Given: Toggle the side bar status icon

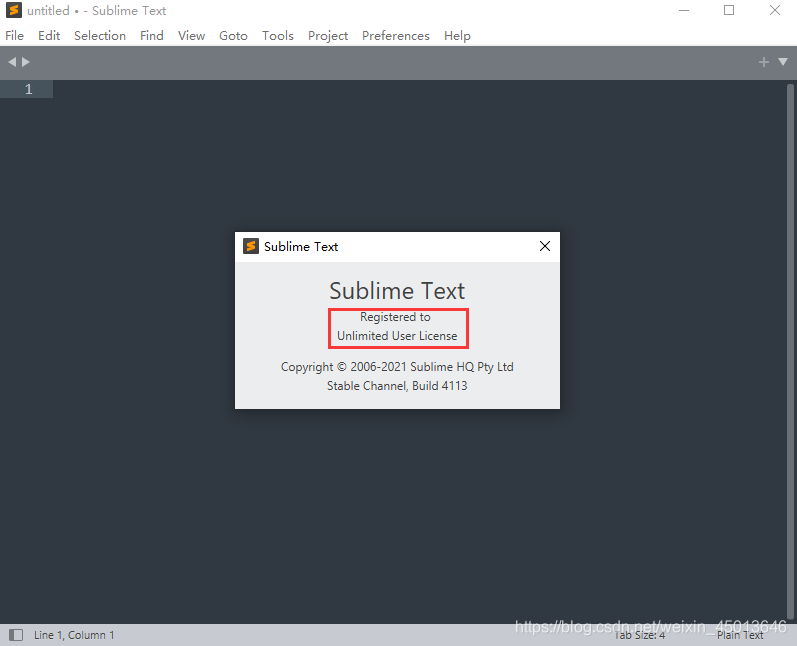Looking at the screenshot, I should [16, 635].
